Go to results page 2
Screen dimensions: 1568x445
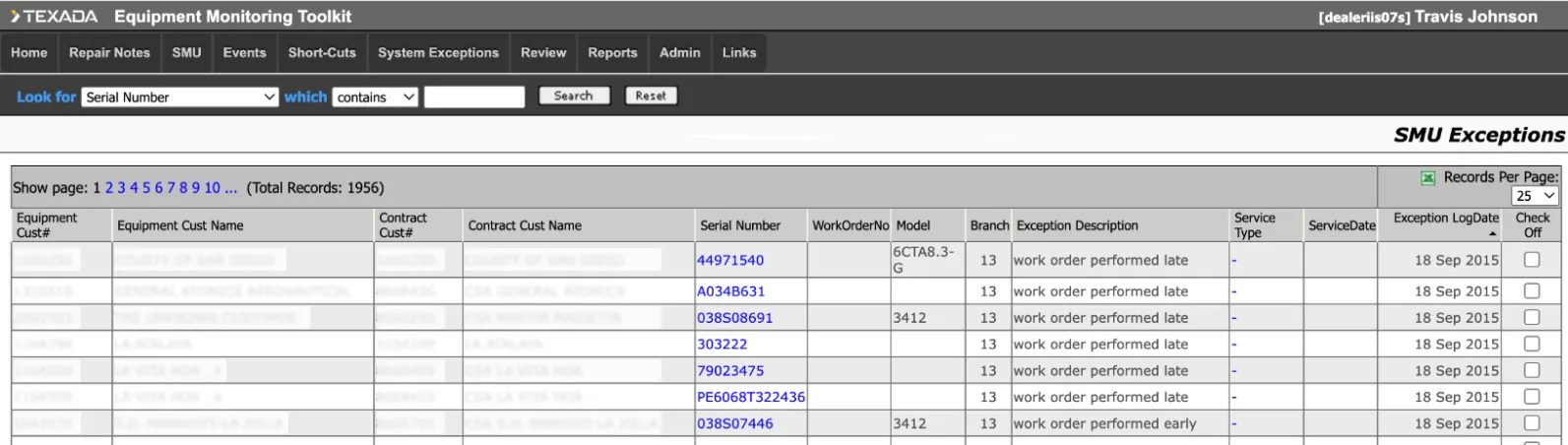point(109,188)
